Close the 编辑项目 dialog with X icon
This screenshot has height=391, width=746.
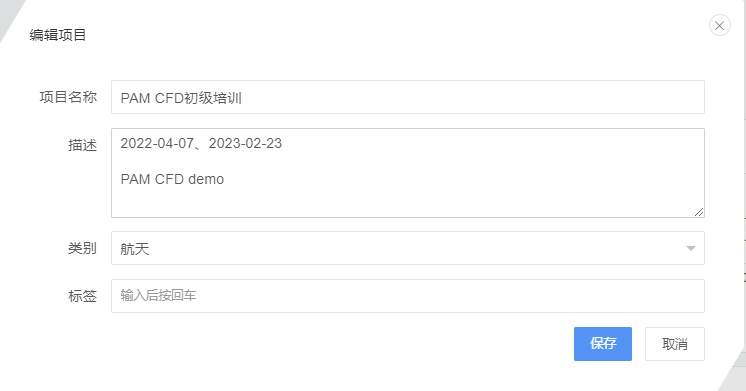pos(719,25)
